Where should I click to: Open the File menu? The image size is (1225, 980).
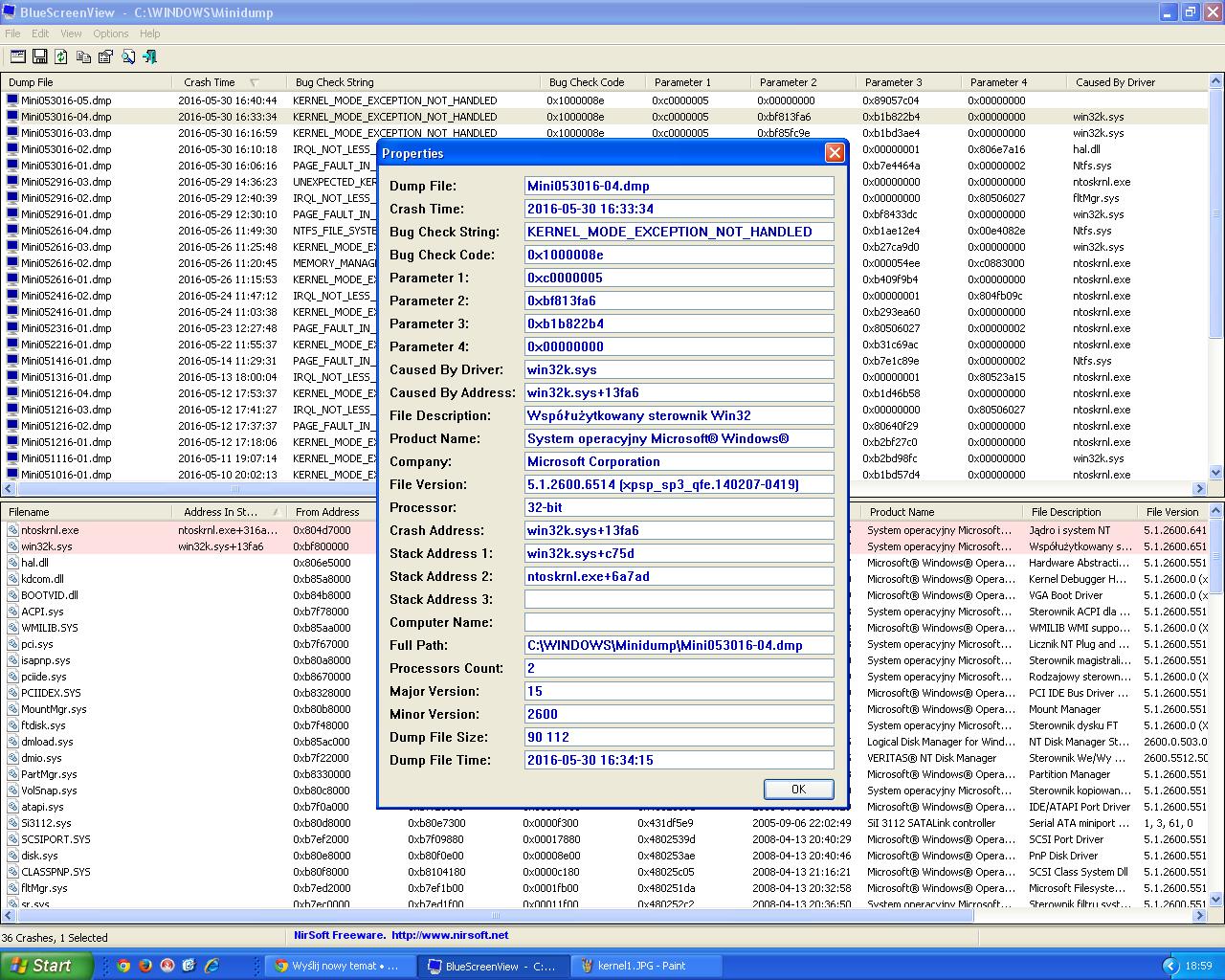[12, 33]
